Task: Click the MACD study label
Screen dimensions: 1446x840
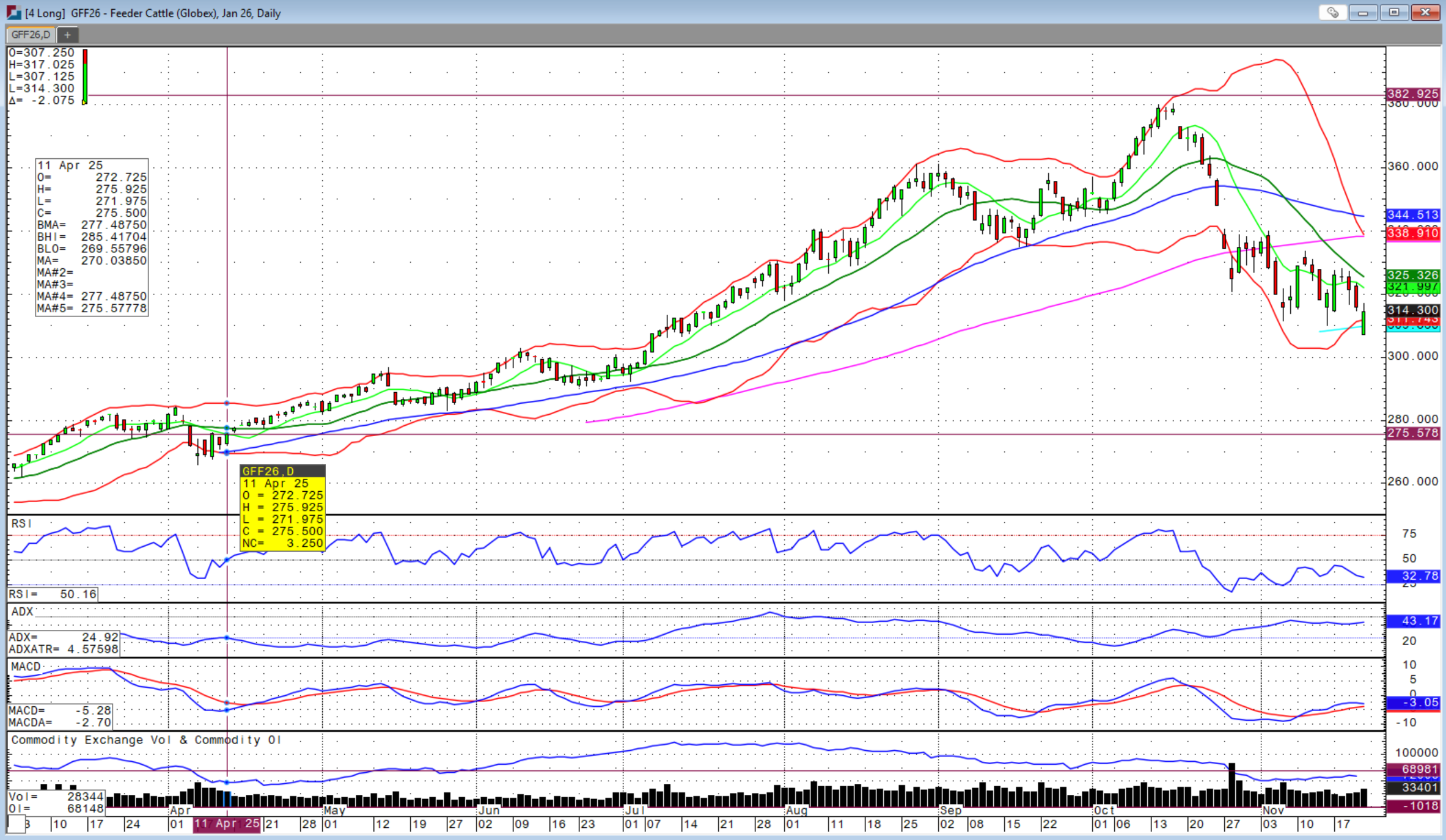Action: point(26,667)
